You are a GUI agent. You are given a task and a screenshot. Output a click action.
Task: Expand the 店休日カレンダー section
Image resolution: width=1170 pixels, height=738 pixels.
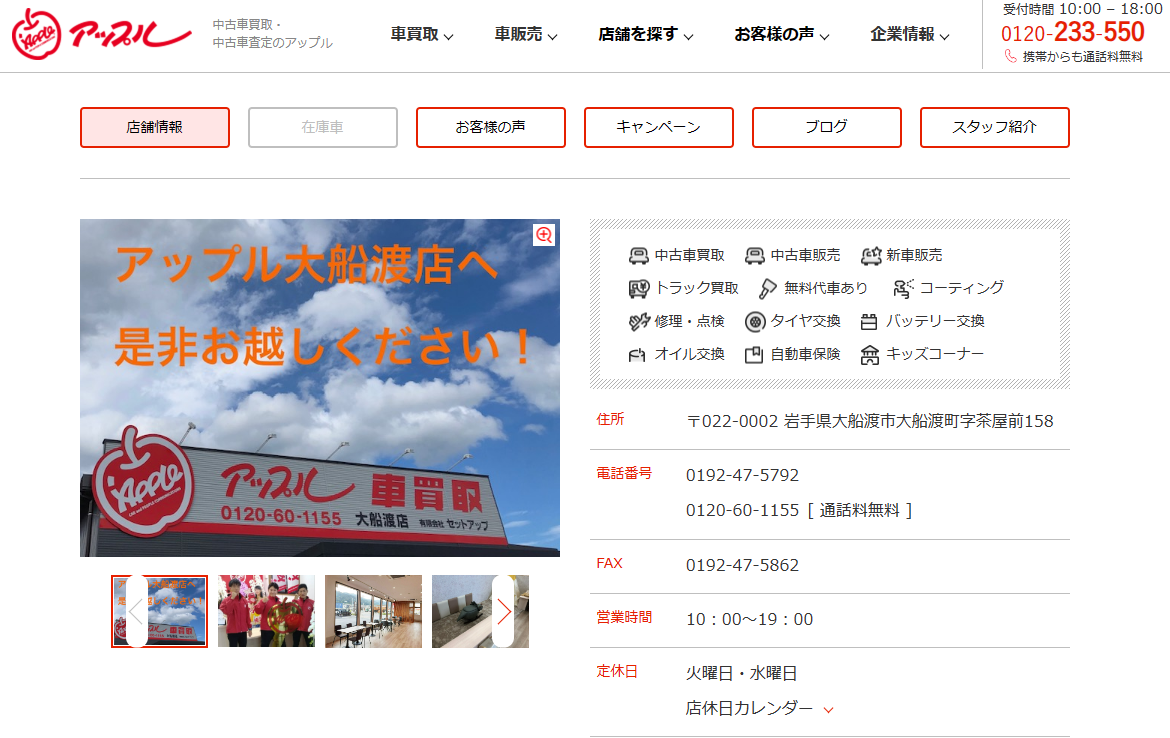coord(759,708)
